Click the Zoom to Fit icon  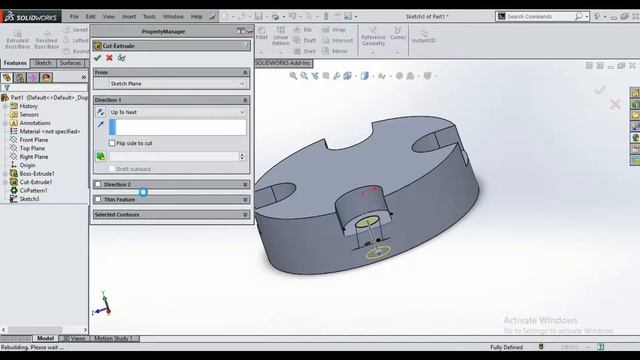click(x=293, y=76)
